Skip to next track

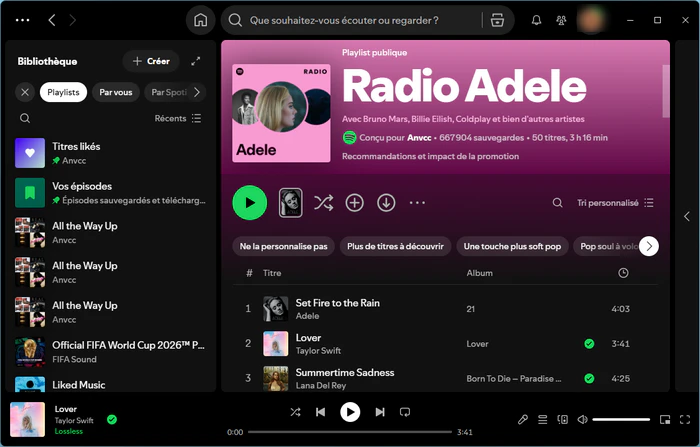point(379,412)
